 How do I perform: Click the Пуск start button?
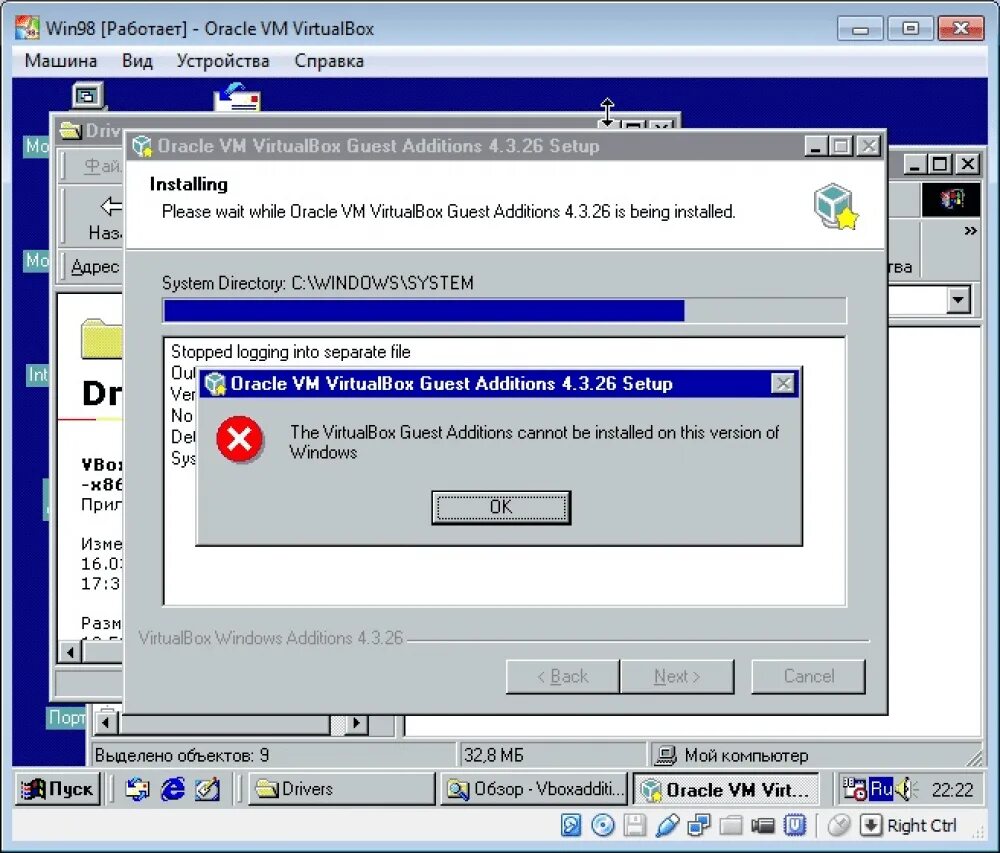pos(57,789)
